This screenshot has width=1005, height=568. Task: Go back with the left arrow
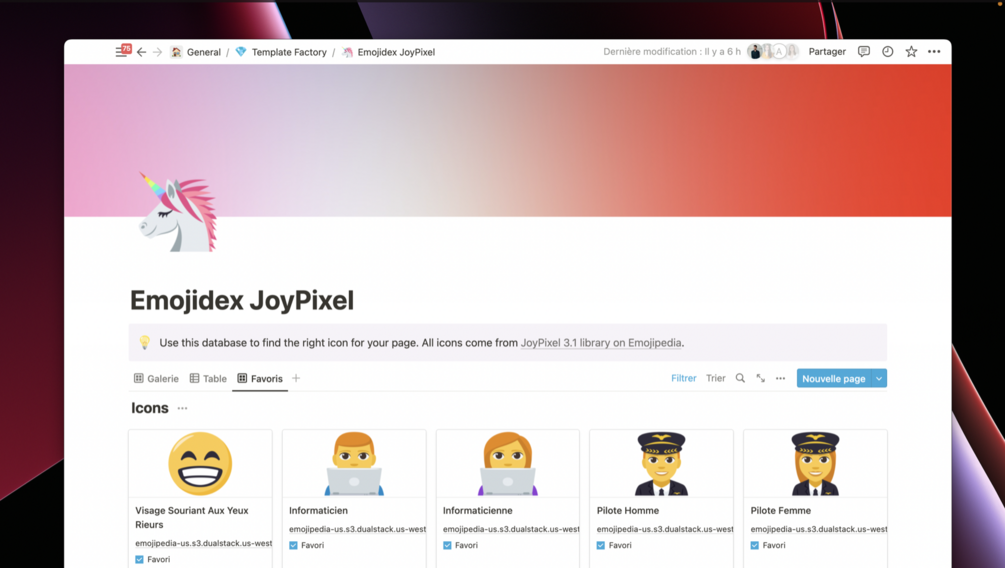142,52
